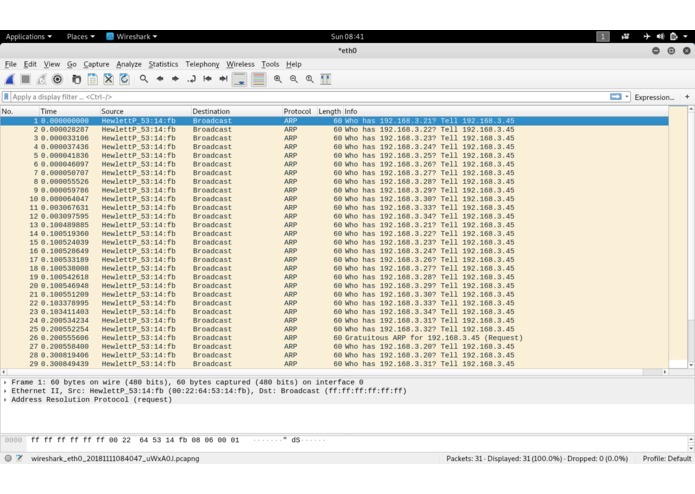
Task: Select packet 11 asking for 192.168.3.33
Action: (x=334, y=208)
